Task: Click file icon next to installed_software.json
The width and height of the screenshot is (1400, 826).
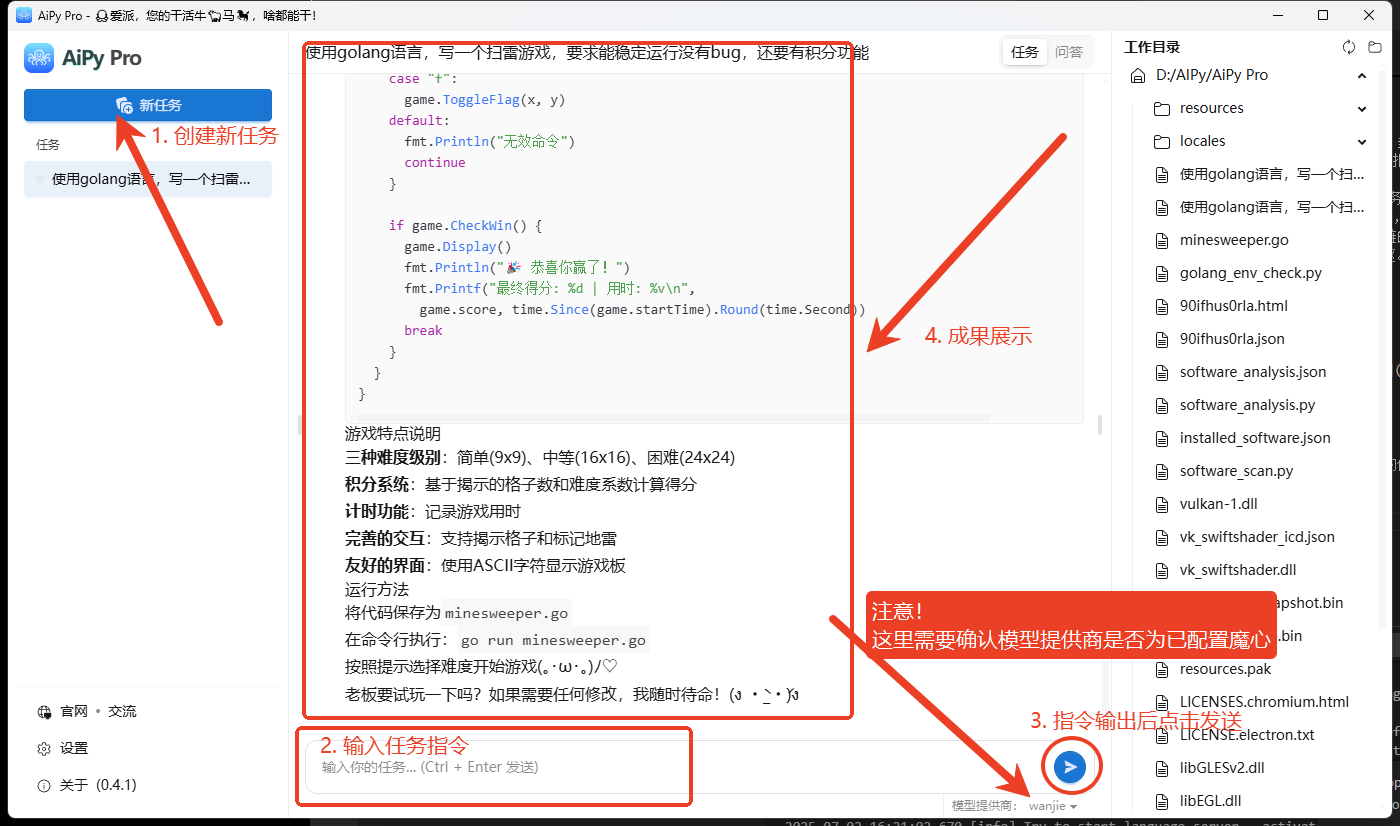Action: pyautogui.click(x=1161, y=438)
